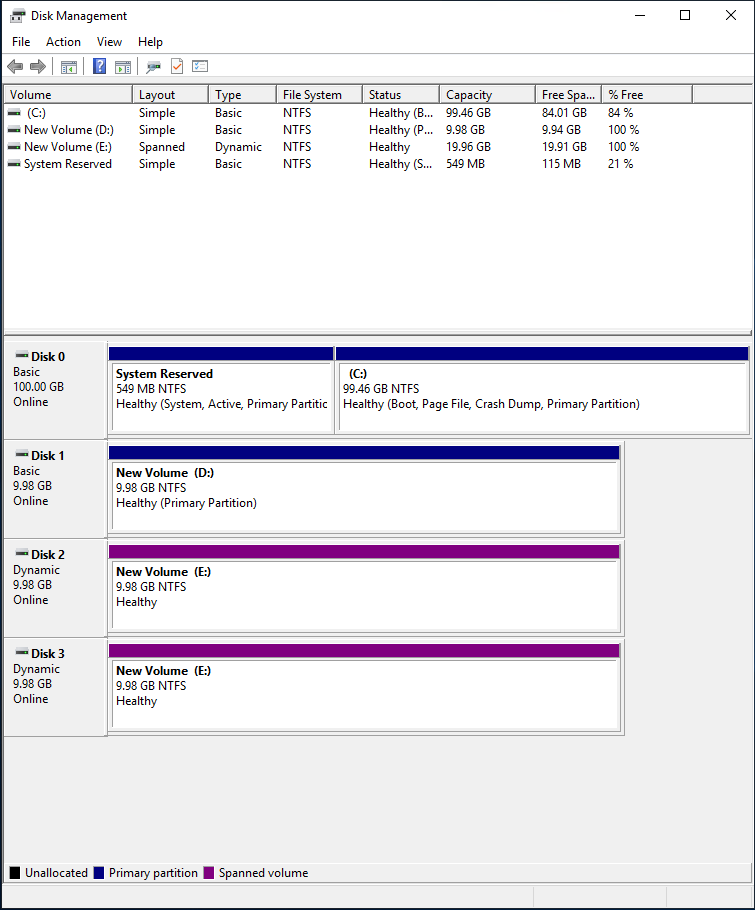Click the Spanned layout cell

(162, 147)
